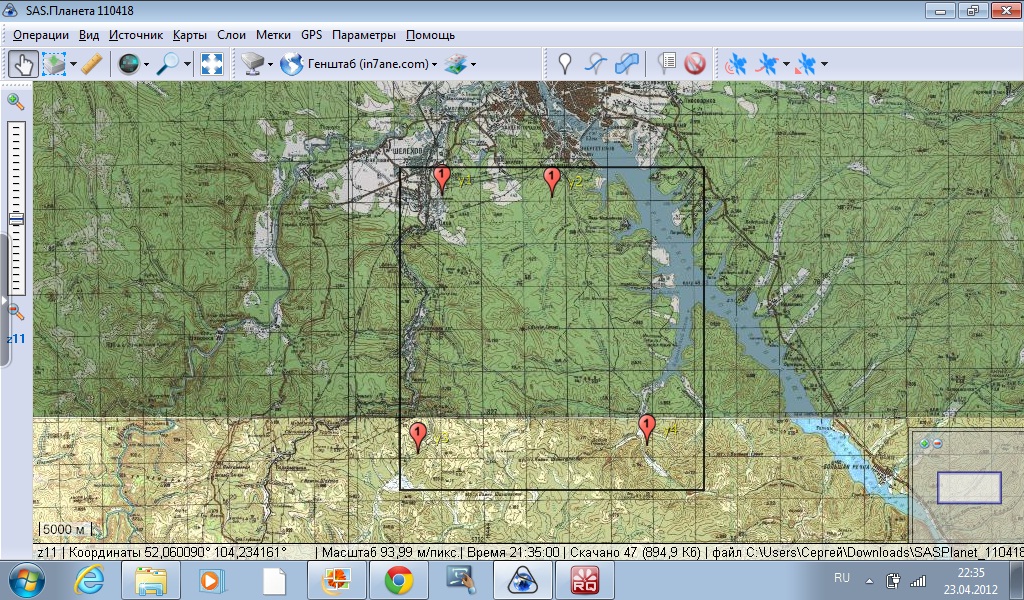
Task: Open the Метки menu
Action: point(273,35)
